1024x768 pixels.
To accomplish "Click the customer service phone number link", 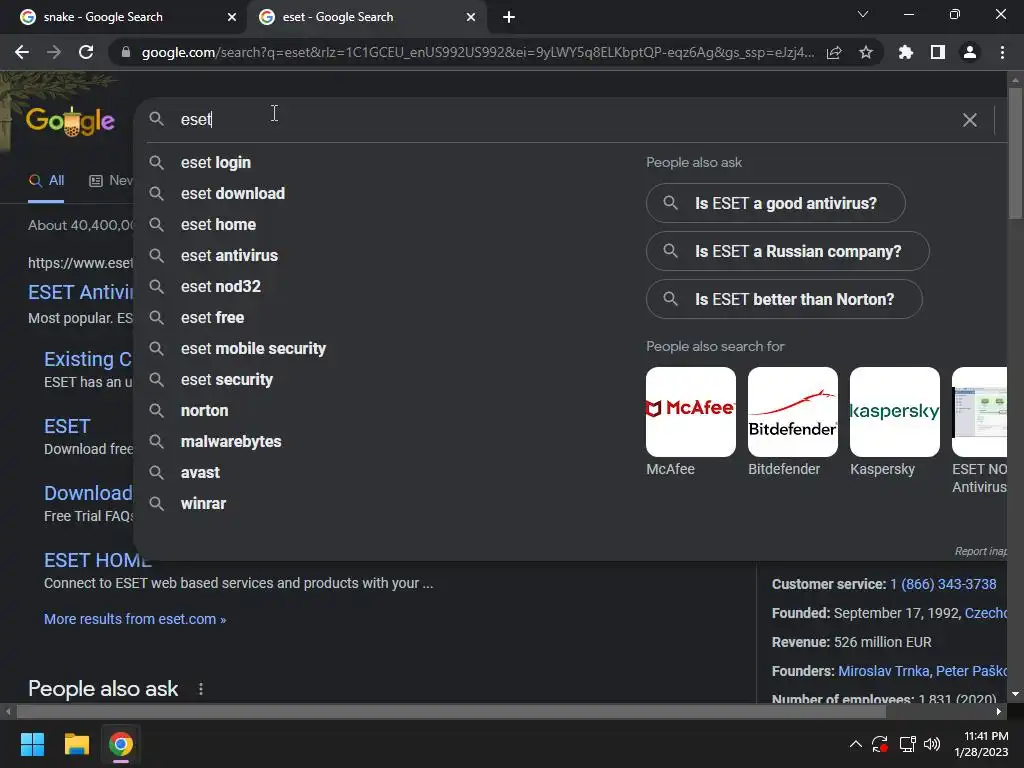I will pos(943,584).
